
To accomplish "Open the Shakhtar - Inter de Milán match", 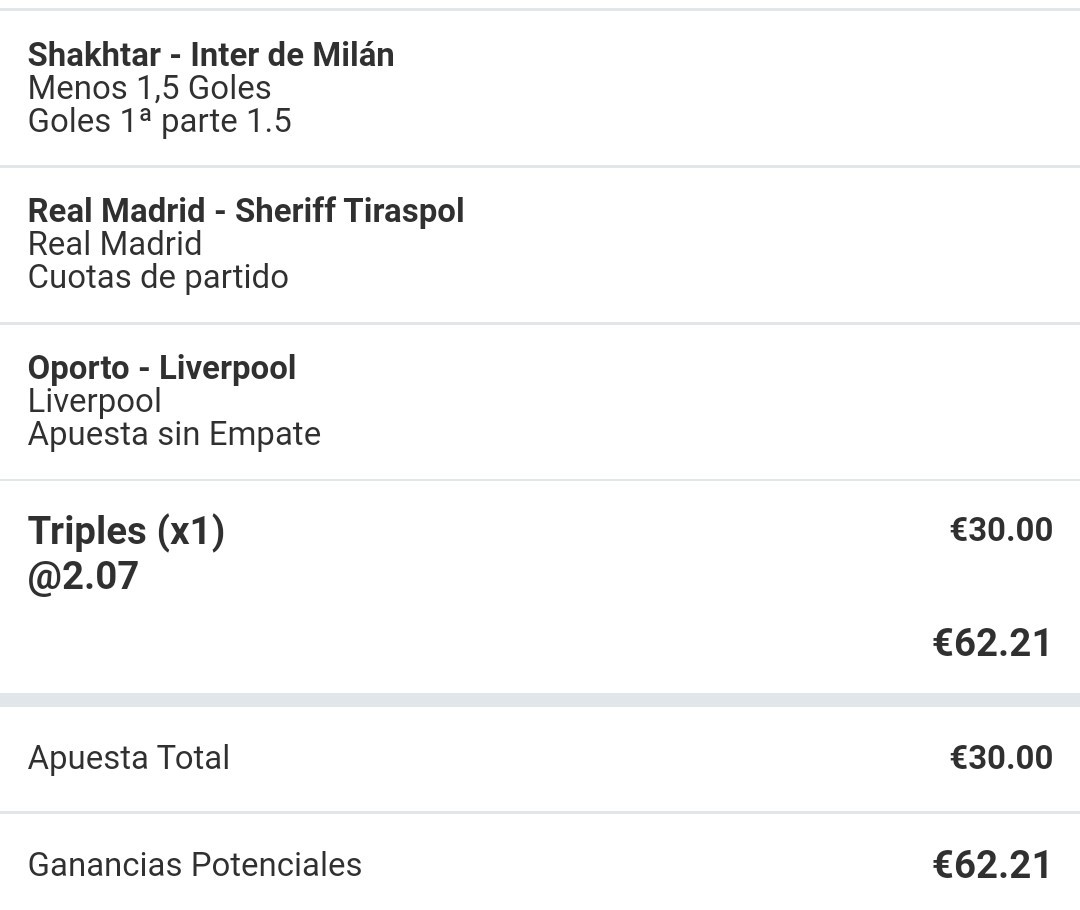I will (x=211, y=55).
